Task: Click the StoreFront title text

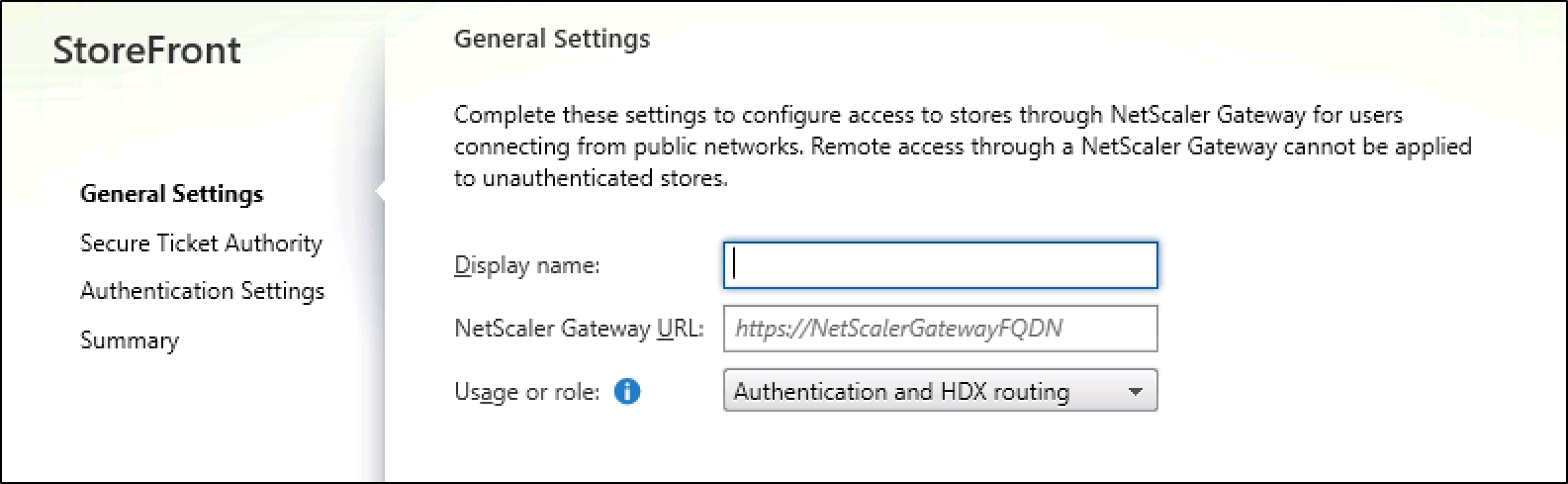Action: pyautogui.click(x=146, y=50)
